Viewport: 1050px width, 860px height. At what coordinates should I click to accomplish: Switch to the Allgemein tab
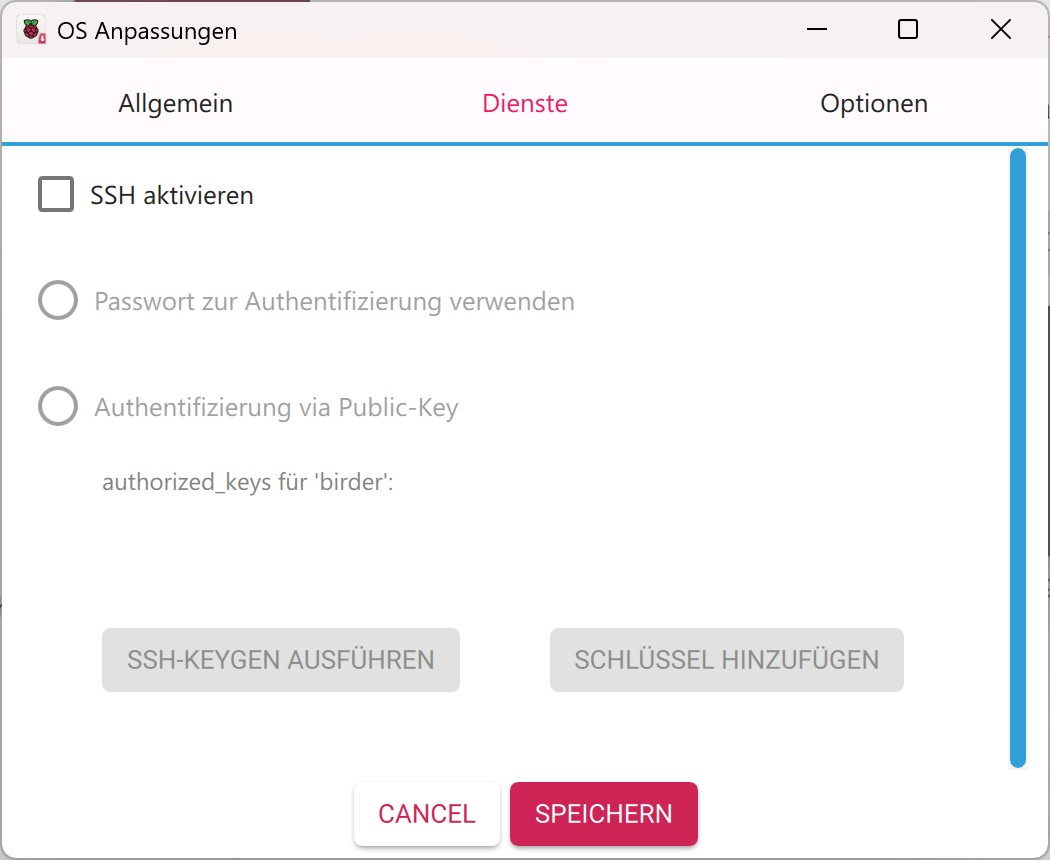175,103
